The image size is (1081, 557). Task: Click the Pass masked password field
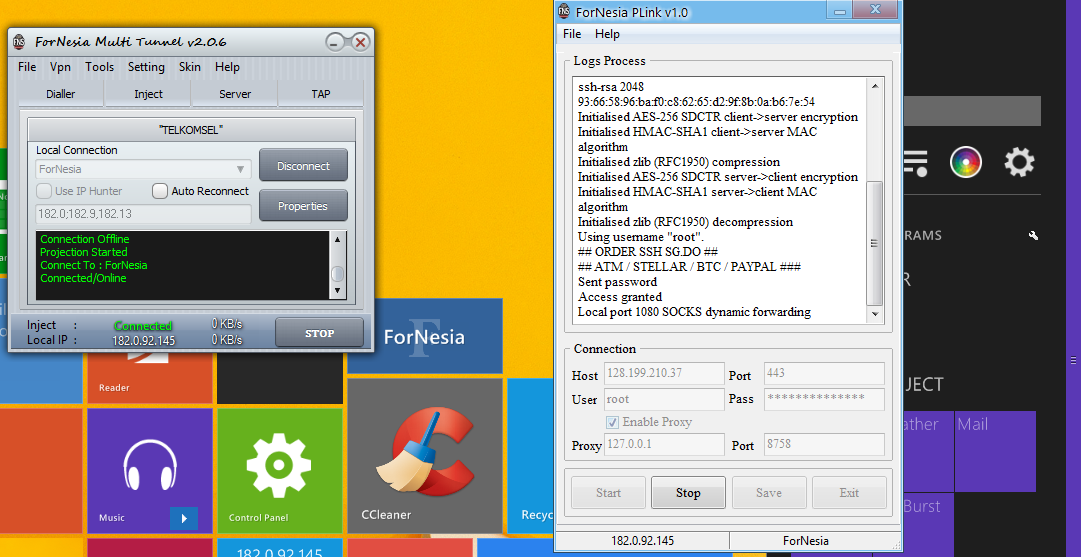tap(825, 398)
